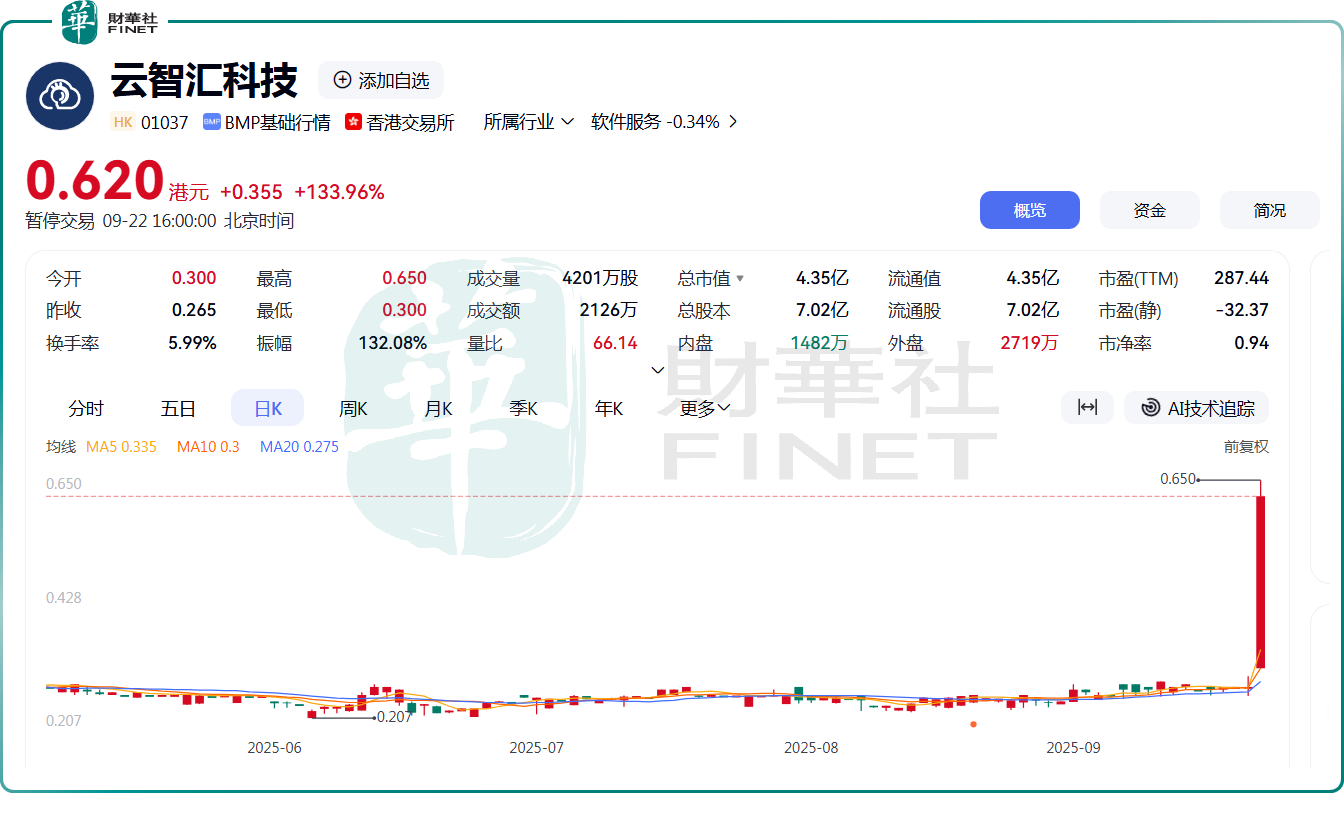This screenshot has height=813, width=1344.
Task: Click the 香港交易所 label
Action: point(410,122)
